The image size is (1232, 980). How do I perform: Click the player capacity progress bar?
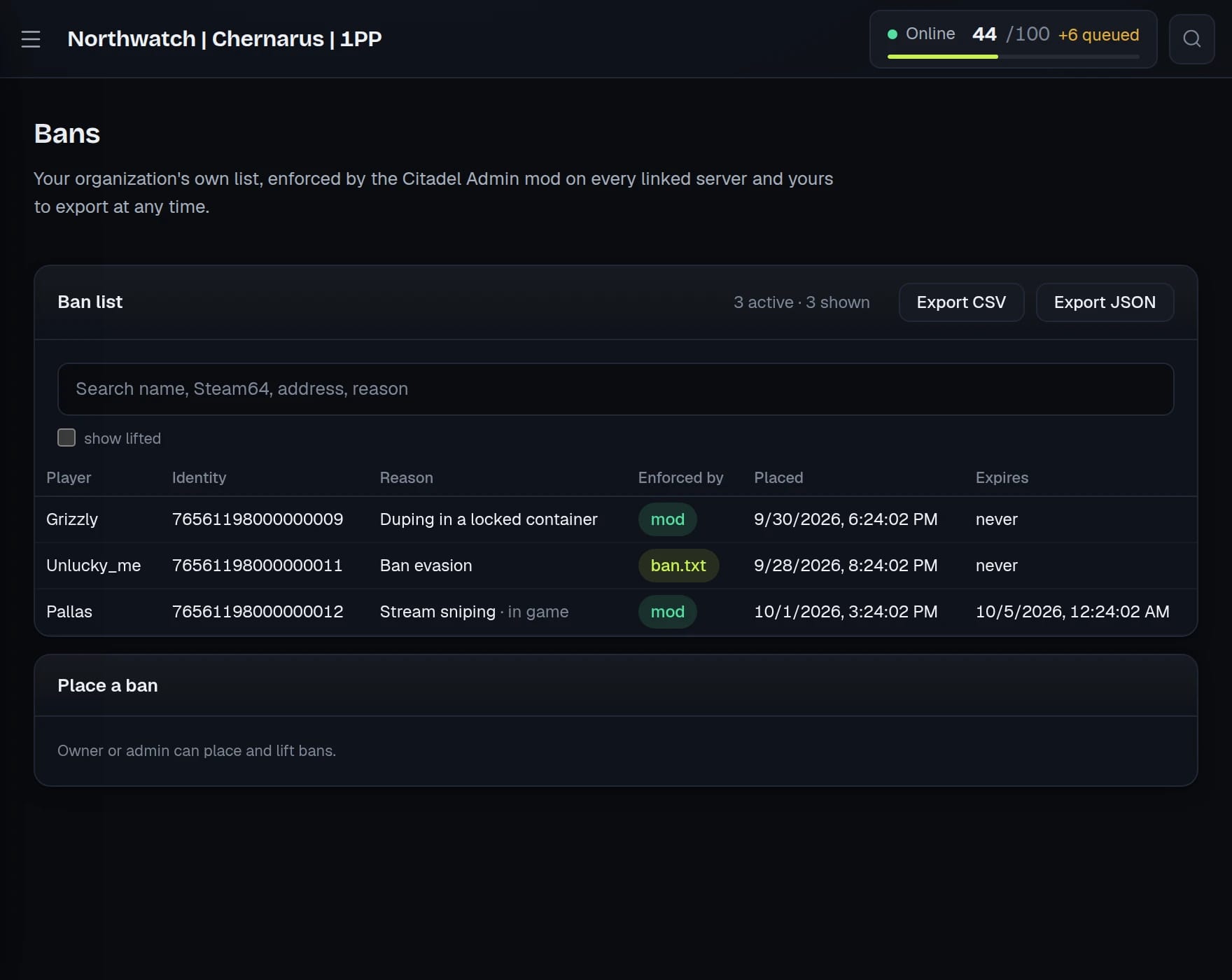coord(1013,57)
